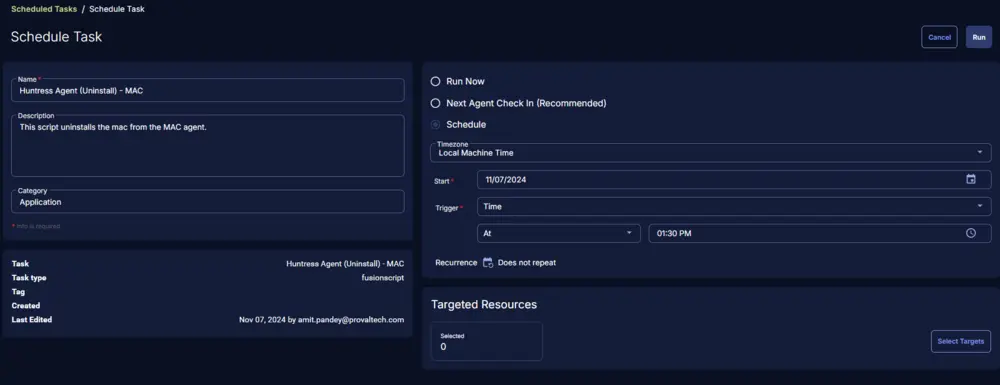Viewport: 1000px width, 385px height.
Task: Go to Scheduled Tasks breadcrumb
Action: point(44,9)
